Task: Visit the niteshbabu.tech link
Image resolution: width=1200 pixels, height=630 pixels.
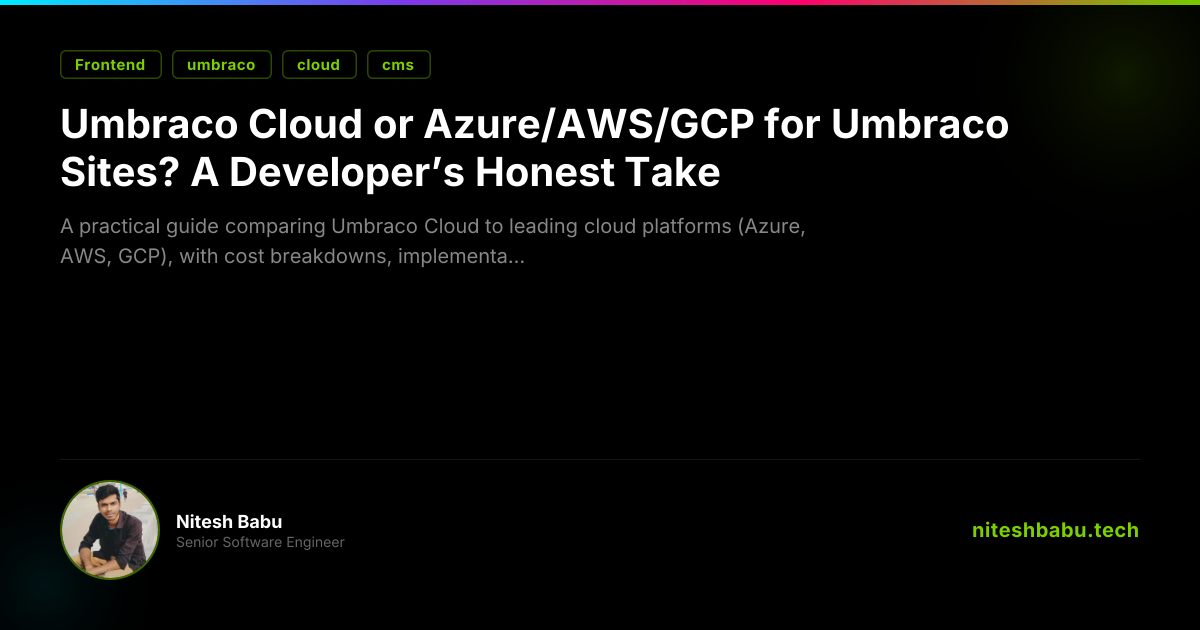Action: [1055, 530]
